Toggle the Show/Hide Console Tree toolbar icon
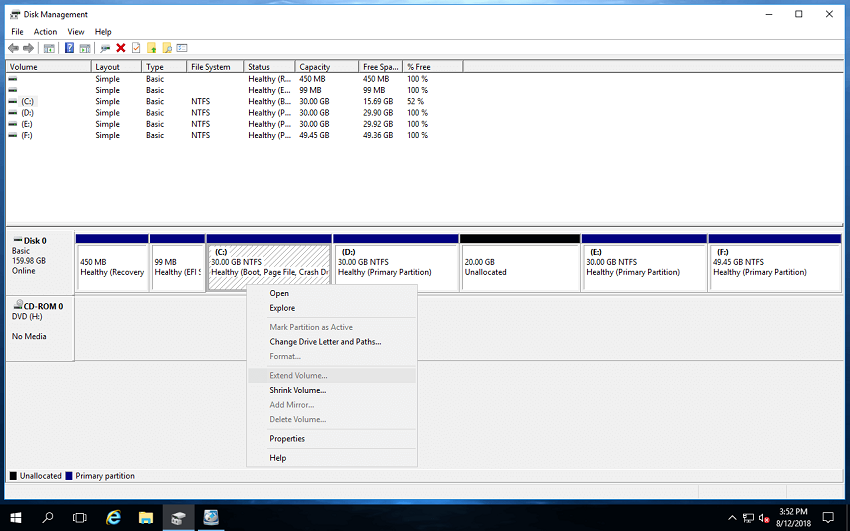The height and width of the screenshot is (531, 850). click(49, 48)
